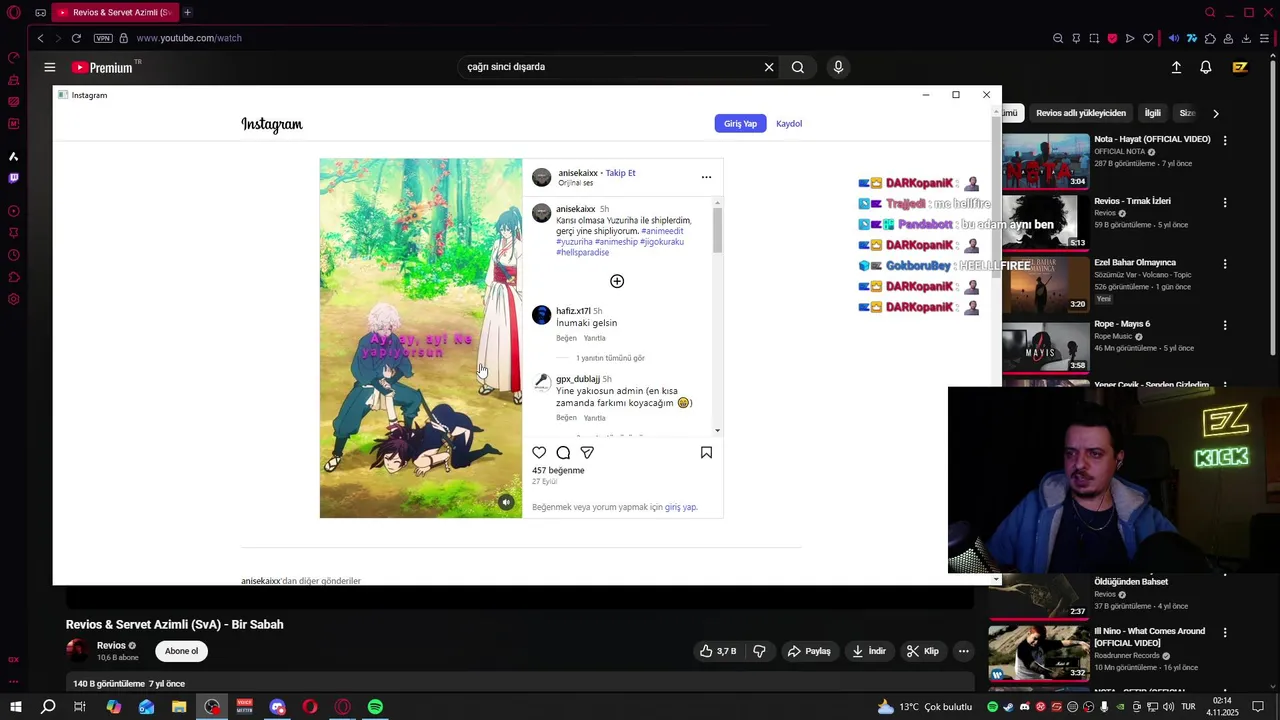Screen dimensions: 1280x720
Task: Open options for 'Ill Nino - What Comes Around'
Action: (1225, 633)
